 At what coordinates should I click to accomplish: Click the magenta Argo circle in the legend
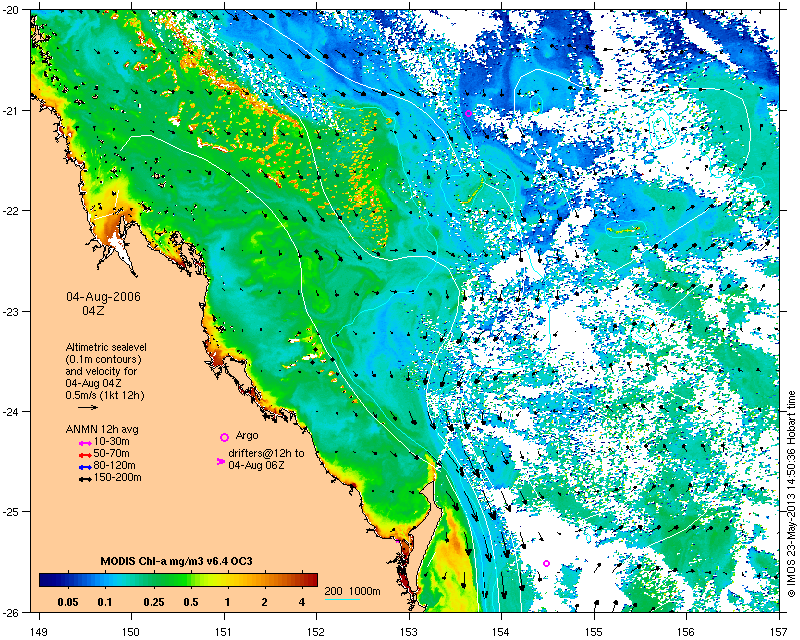tap(224, 437)
